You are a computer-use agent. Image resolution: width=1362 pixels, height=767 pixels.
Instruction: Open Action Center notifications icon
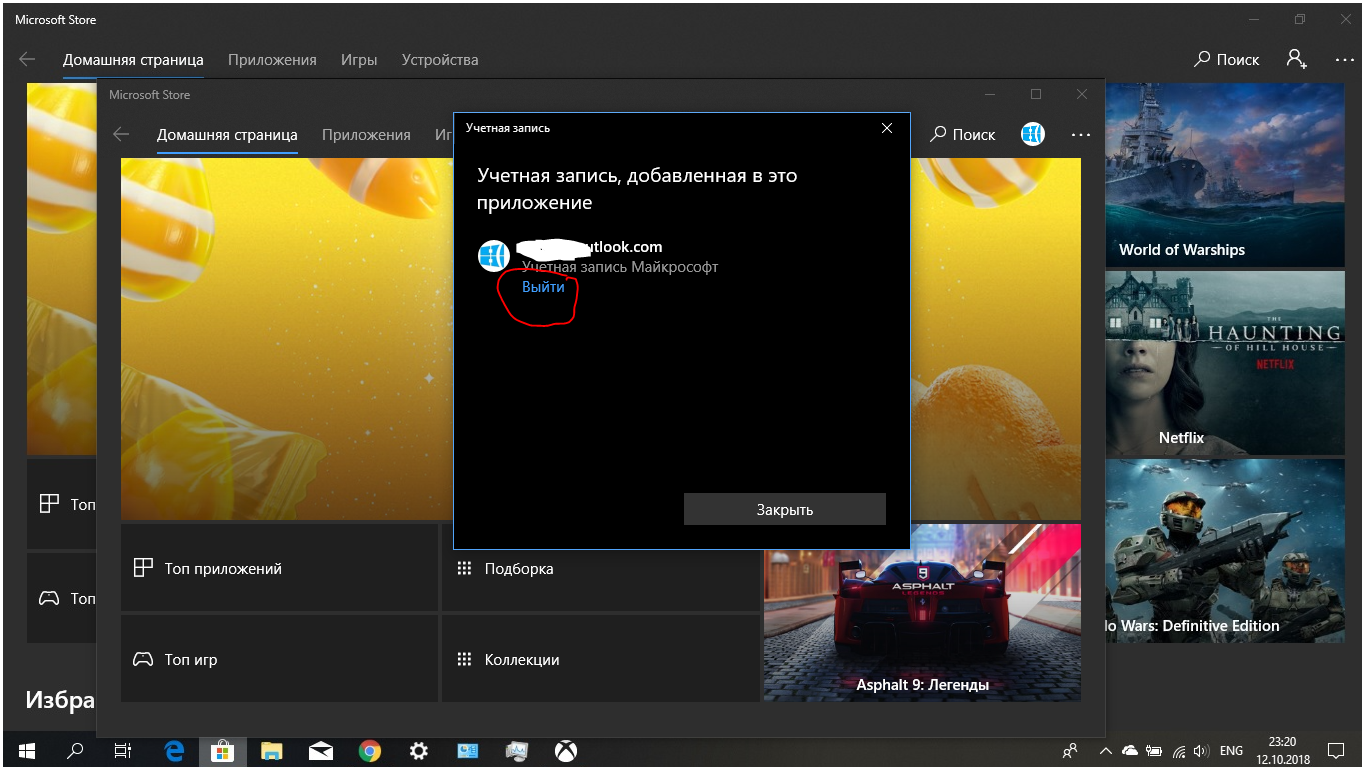pos(1336,750)
